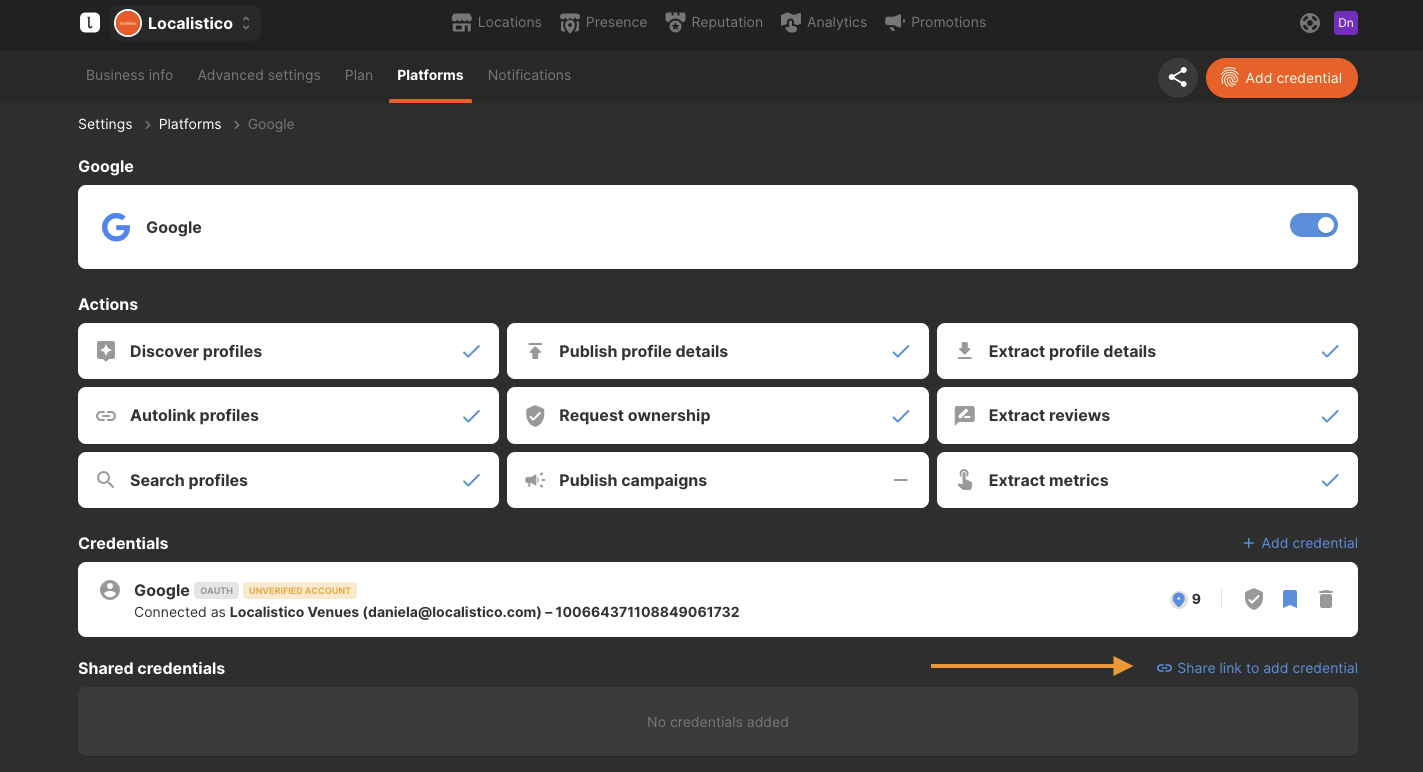Switch to the Business info tab

tap(129, 75)
